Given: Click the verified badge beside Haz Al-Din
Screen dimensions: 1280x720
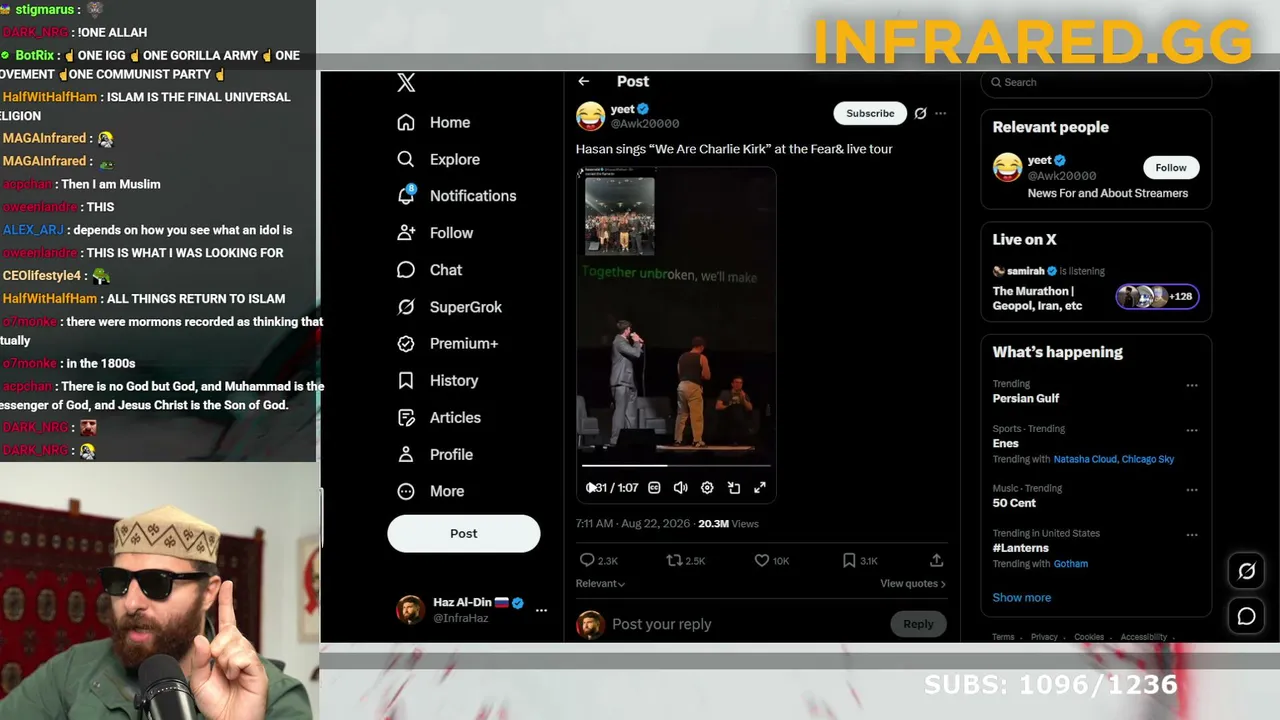Looking at the screenshot, I should [x=518, y=603].
